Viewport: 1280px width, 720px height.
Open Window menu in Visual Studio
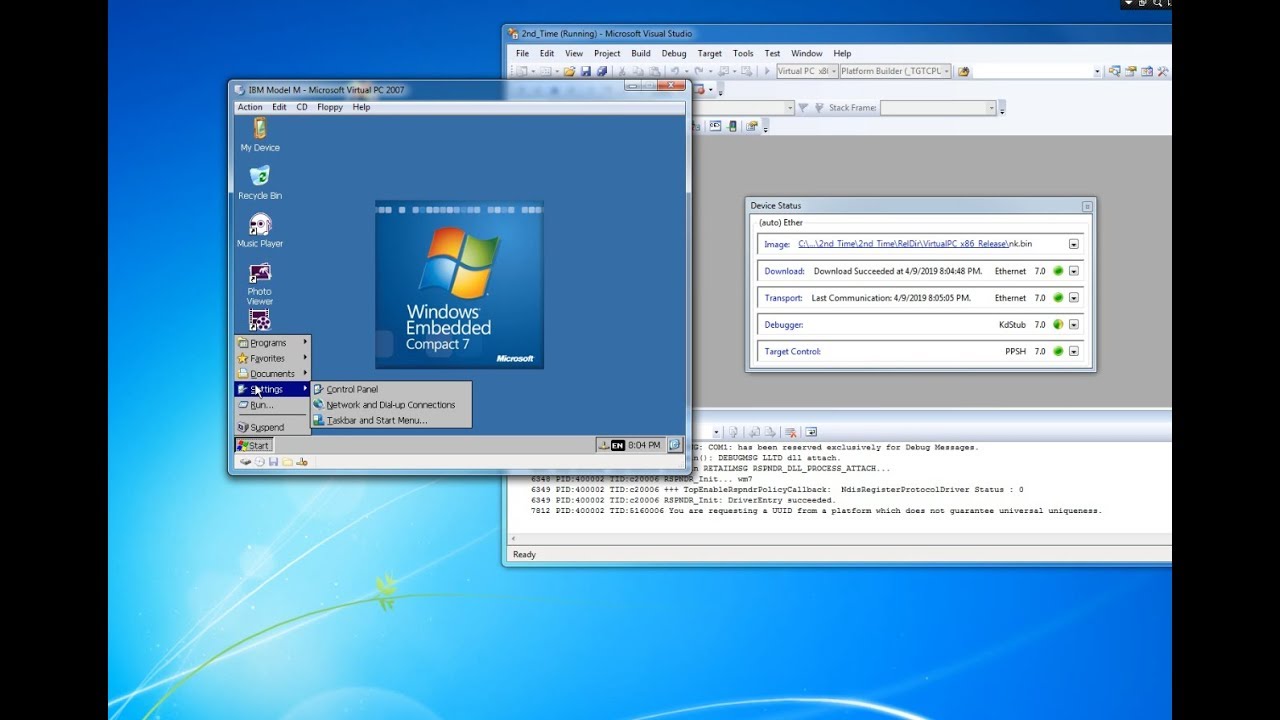pos(807,53)
